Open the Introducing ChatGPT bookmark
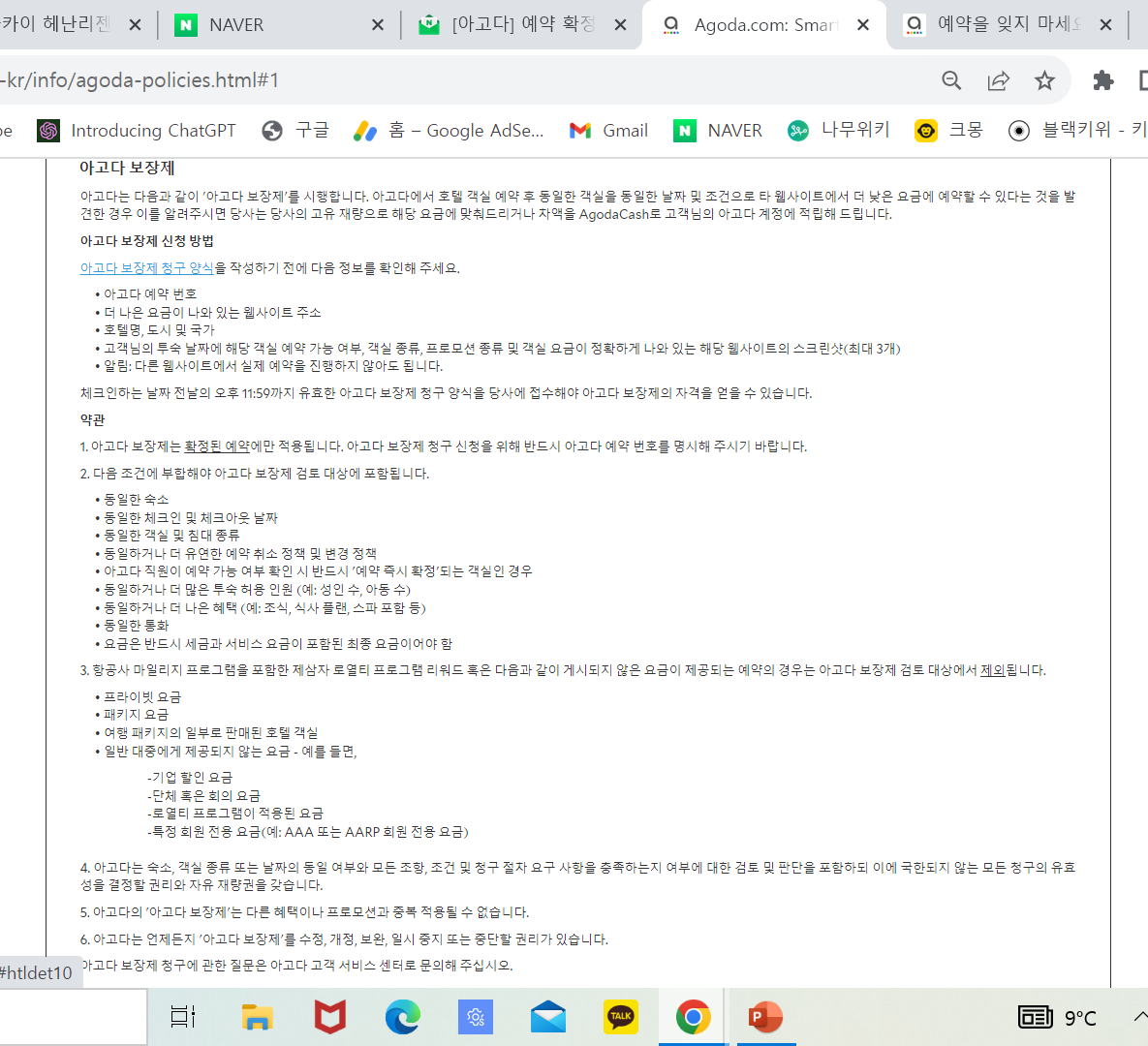The image size is (1148, 1046). pyautogui.click(x=137, y=131)
